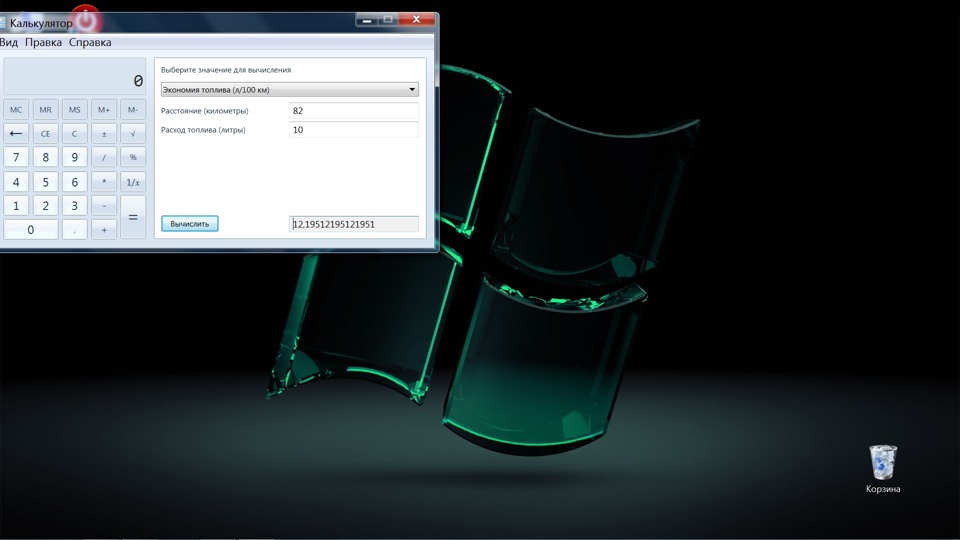Click the addition plus key
This screenshot has width=960, height=540.
point(104,230)
